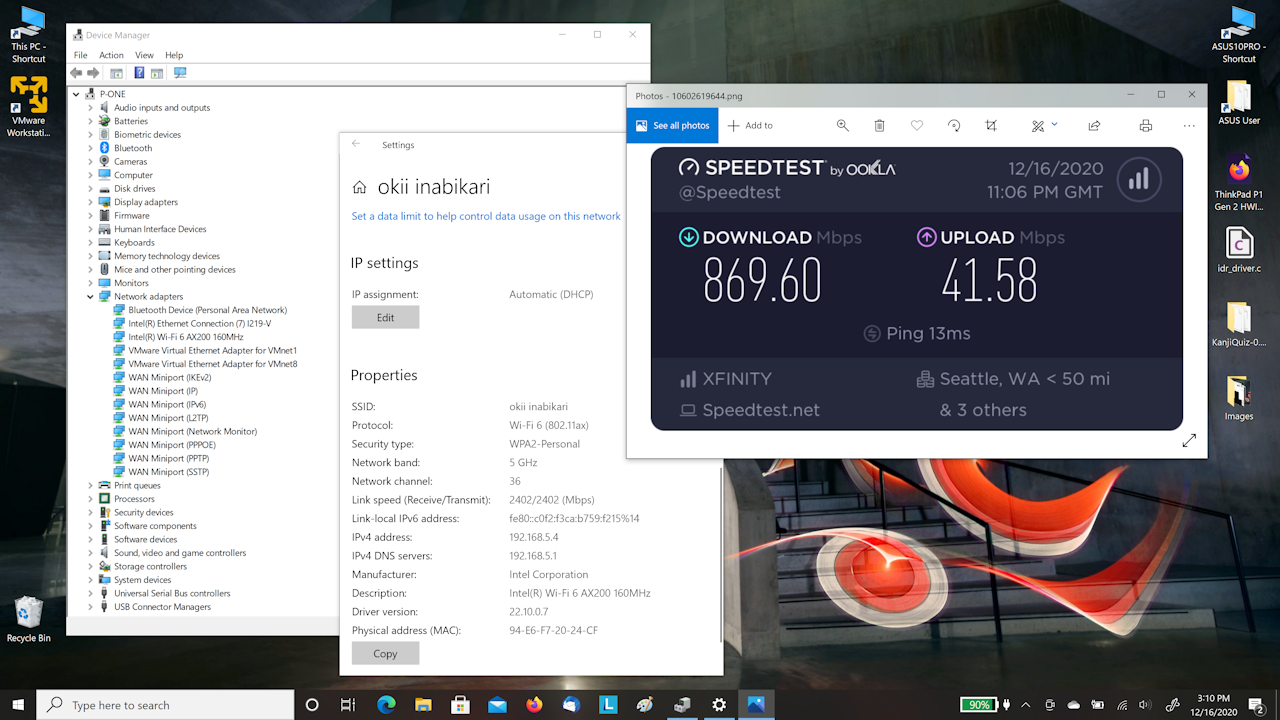Open the File menu in Device Manager
1280x720 pixels.
click(80, 55)
